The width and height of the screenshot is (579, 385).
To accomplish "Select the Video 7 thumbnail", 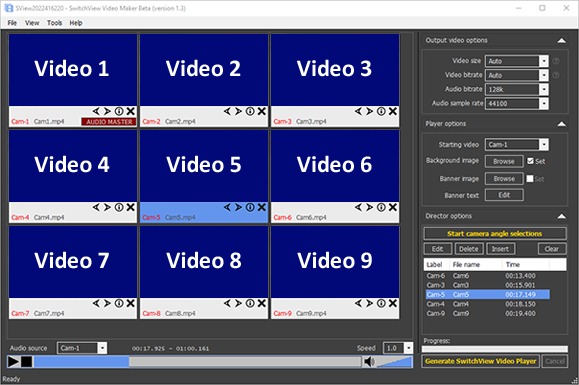I will (73, 262).
